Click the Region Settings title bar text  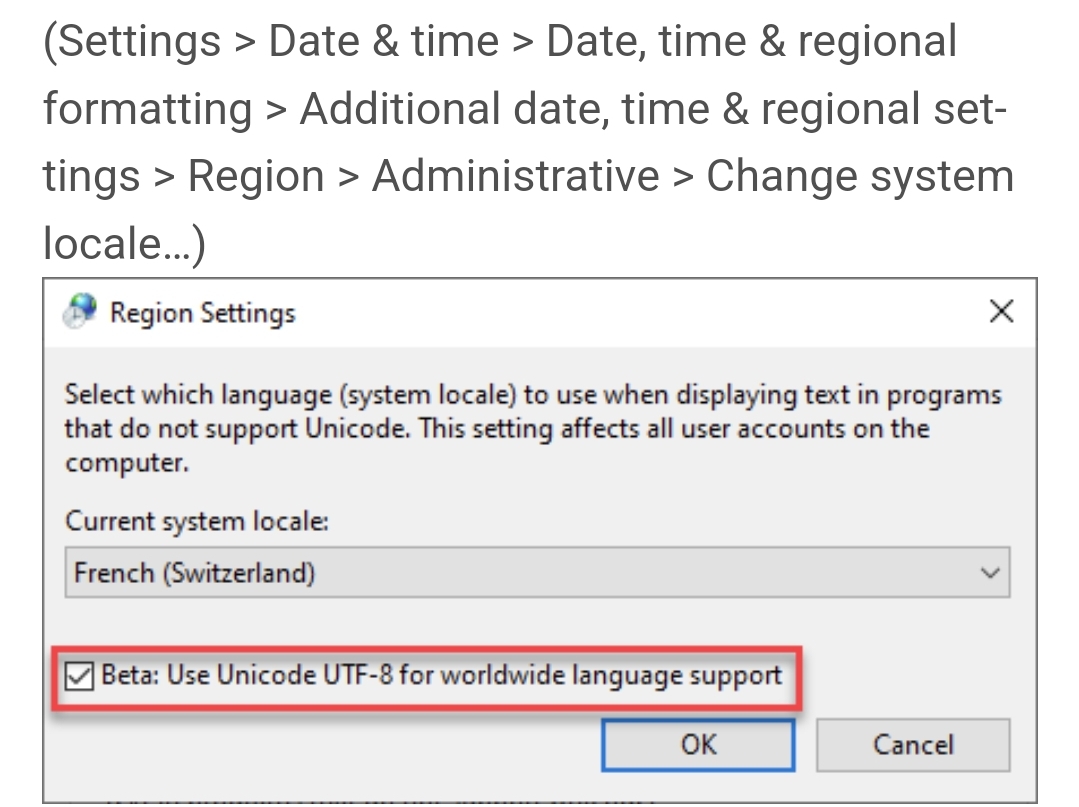[203, 312]
